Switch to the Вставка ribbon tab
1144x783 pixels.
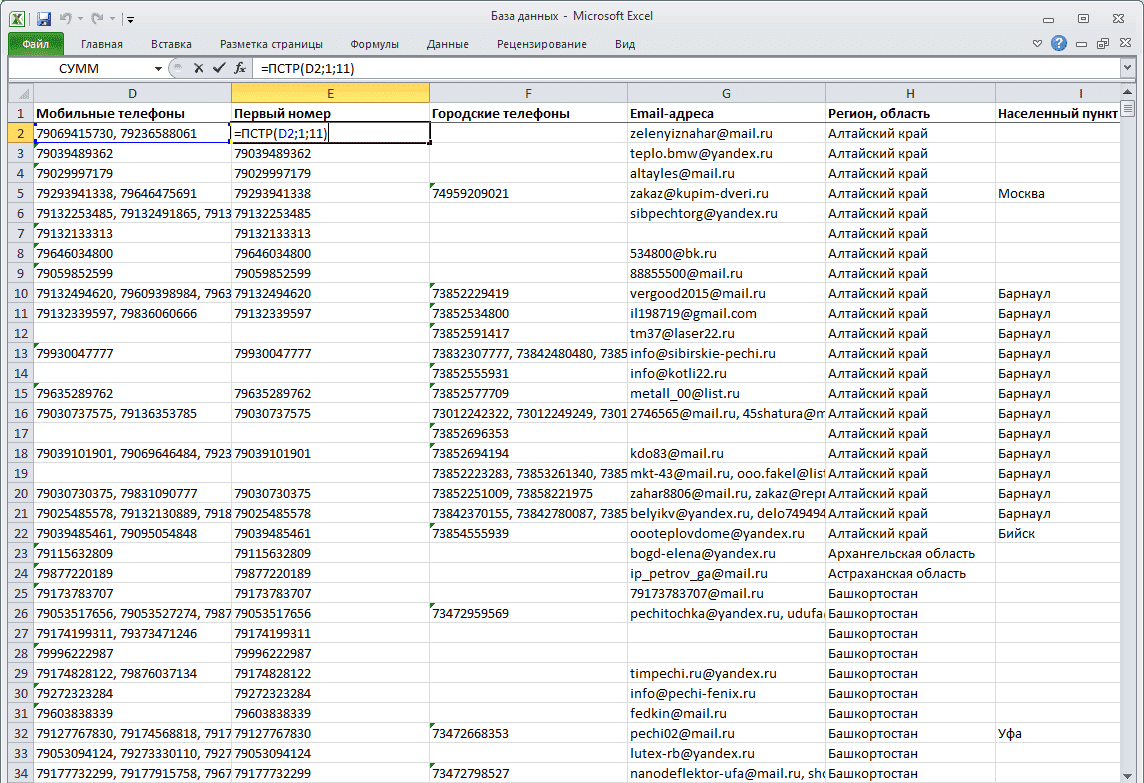pos(171,44)
